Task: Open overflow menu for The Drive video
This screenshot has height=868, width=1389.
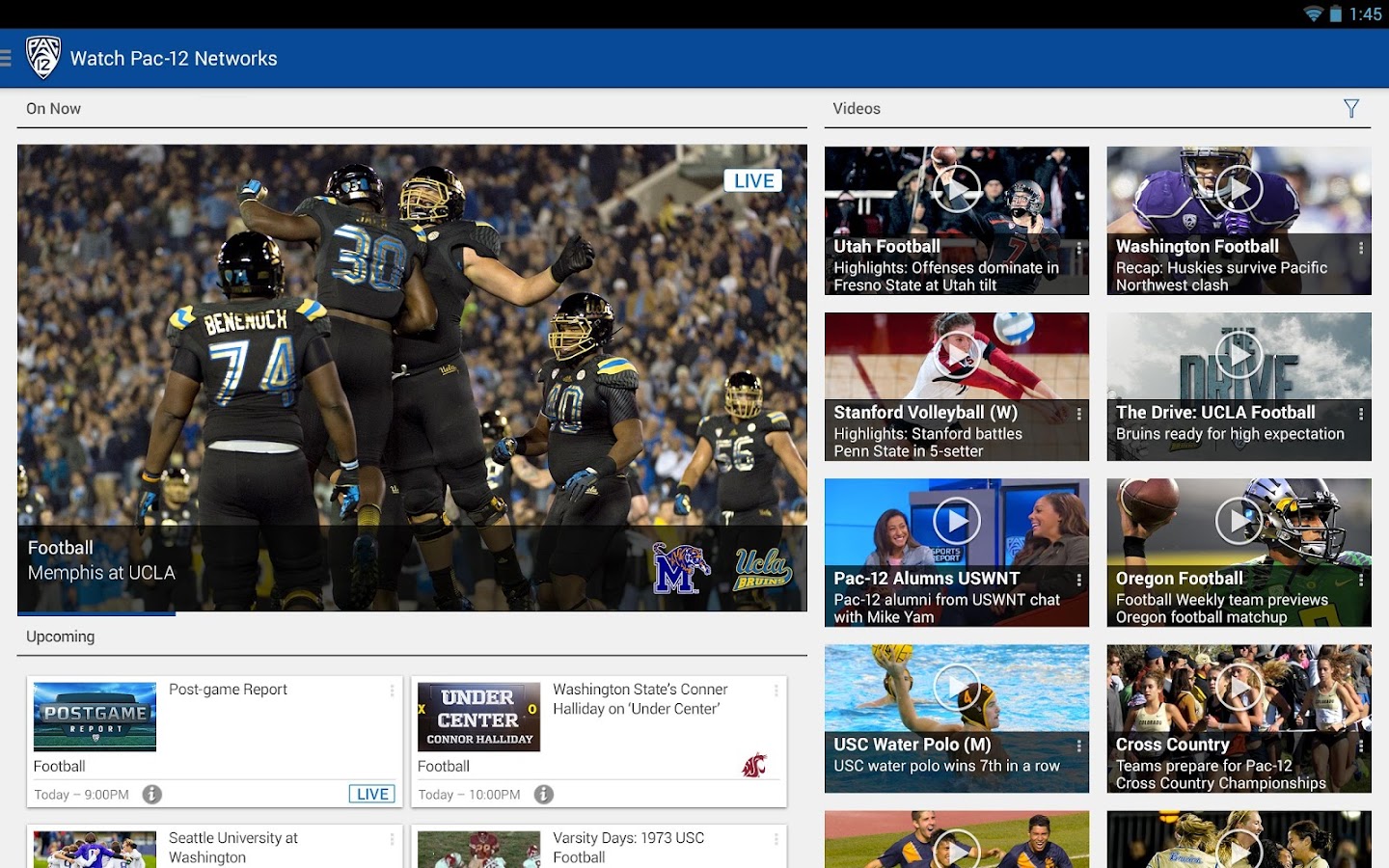Action: (x=1361, y=414)
